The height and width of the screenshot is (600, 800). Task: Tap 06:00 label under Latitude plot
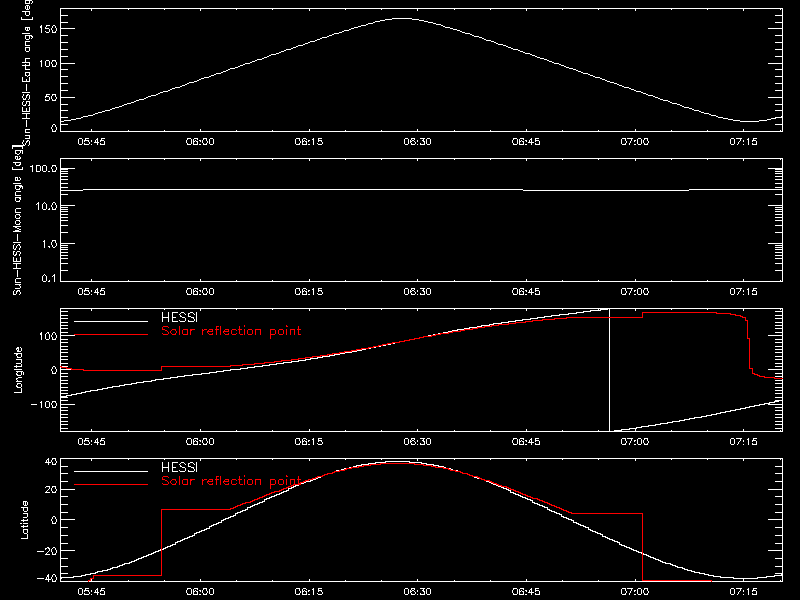point(200,592)
